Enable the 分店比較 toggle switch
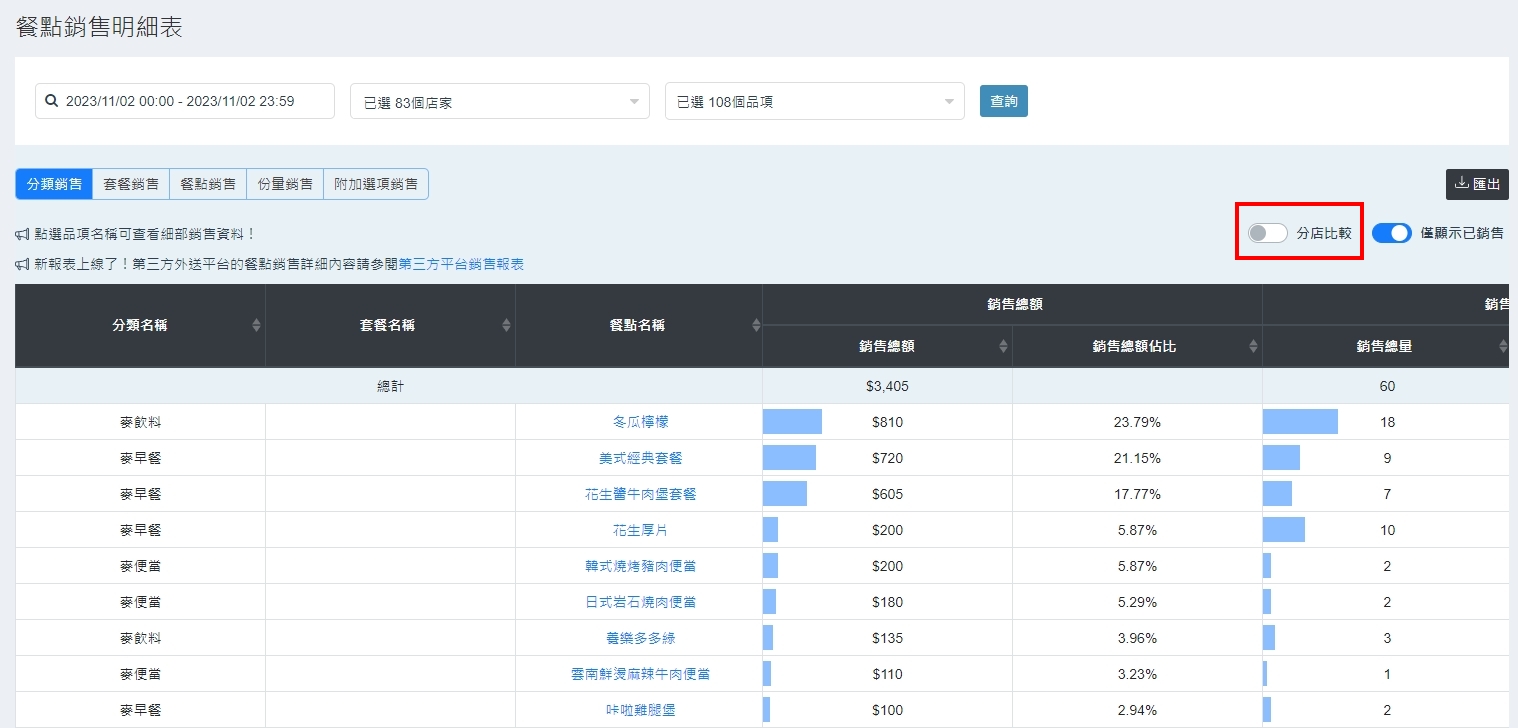The width and height of the screenshot is (1518, 728). (1267, 233)
